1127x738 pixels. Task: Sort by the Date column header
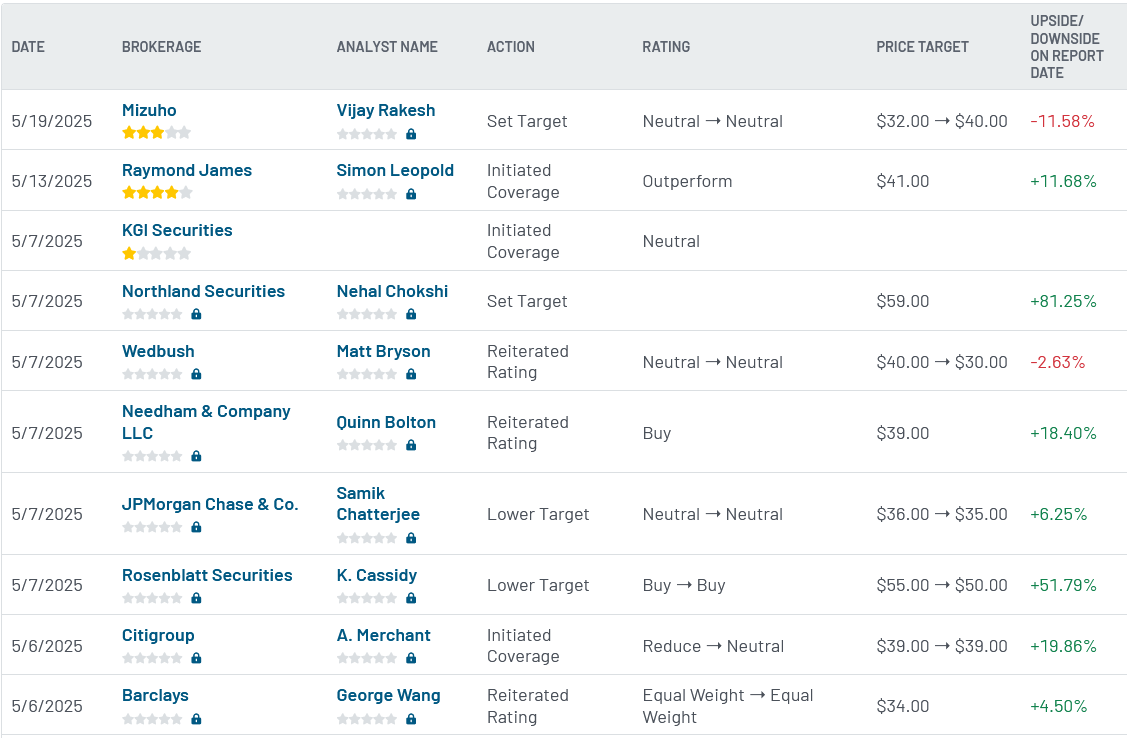click(x=28, y=47)
